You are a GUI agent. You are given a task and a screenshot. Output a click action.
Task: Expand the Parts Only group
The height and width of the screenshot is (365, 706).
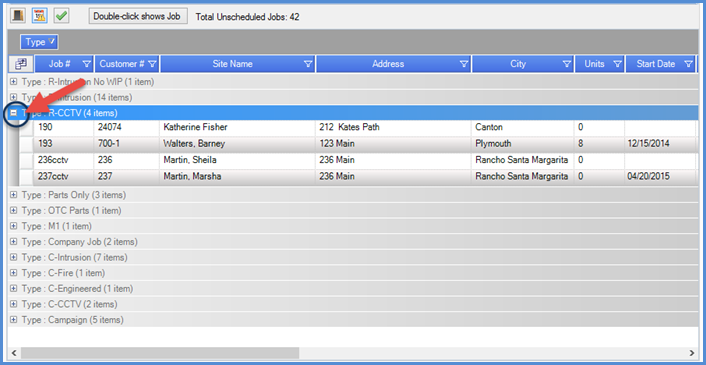click(x=14, y=195)
